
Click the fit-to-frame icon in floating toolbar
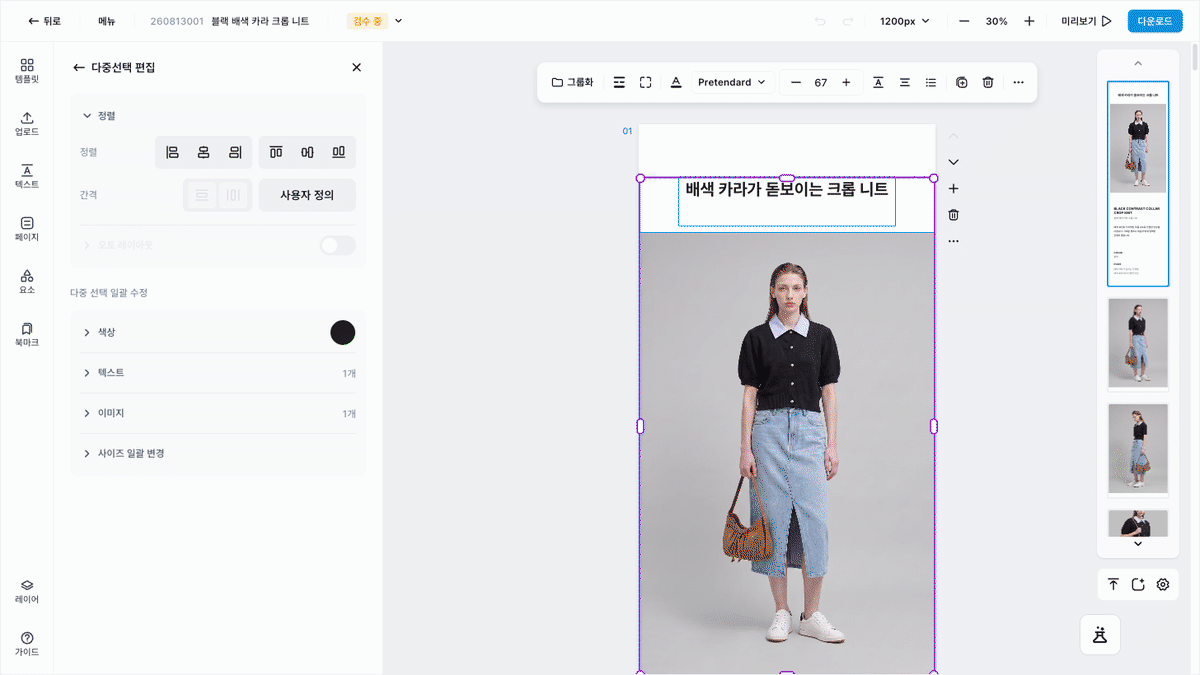(645, 82)
